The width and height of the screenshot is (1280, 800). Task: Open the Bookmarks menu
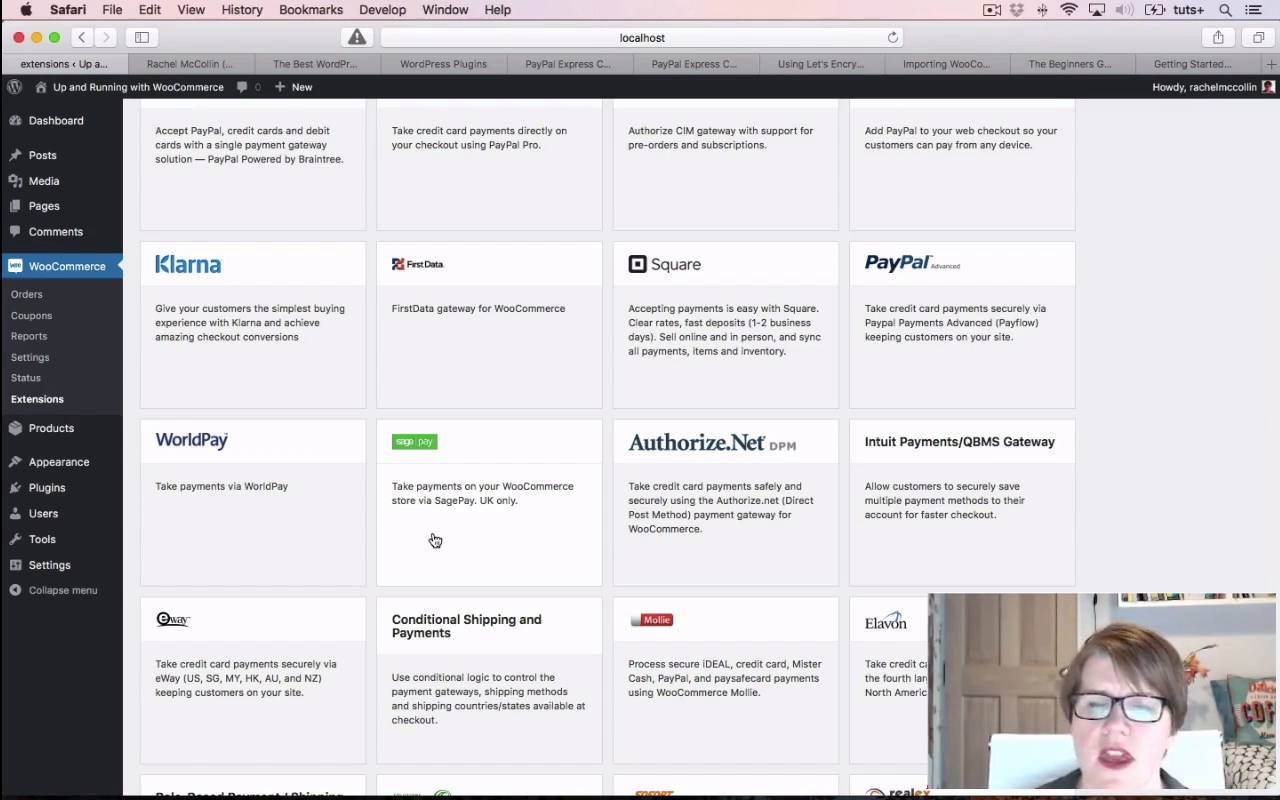tap(311, 10)
